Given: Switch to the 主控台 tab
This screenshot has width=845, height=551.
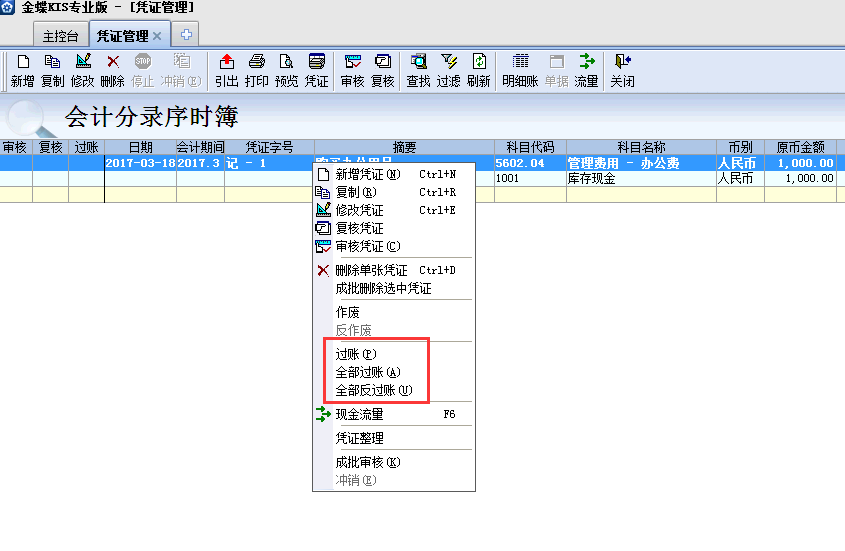Looking at the screenshot, I should [x=60, y=35].
